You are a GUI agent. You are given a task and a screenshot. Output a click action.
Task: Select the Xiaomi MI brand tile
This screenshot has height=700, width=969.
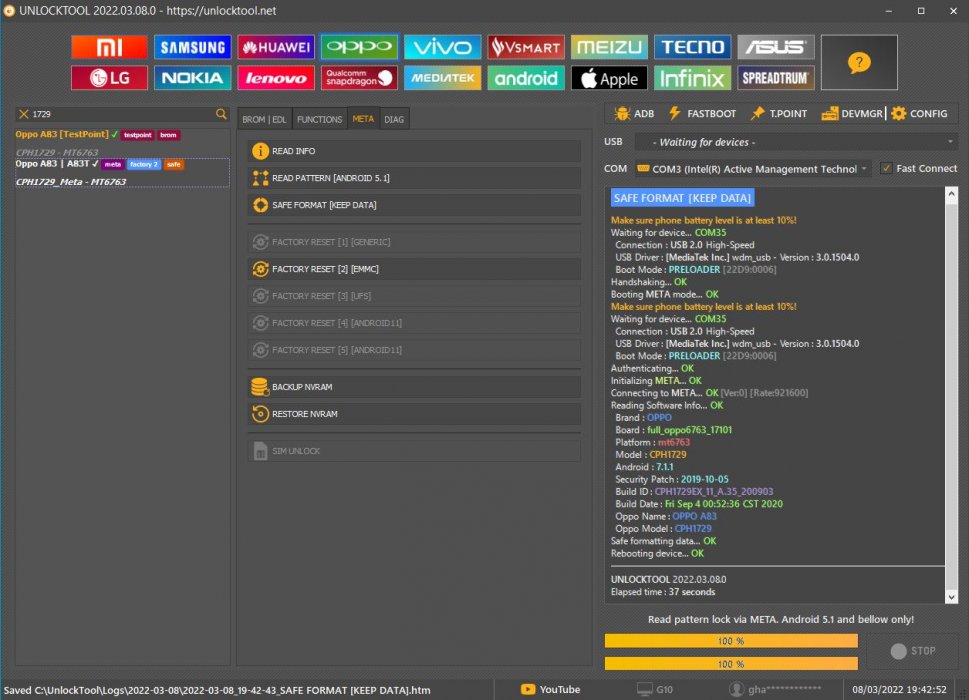click(x=109, y=47)
